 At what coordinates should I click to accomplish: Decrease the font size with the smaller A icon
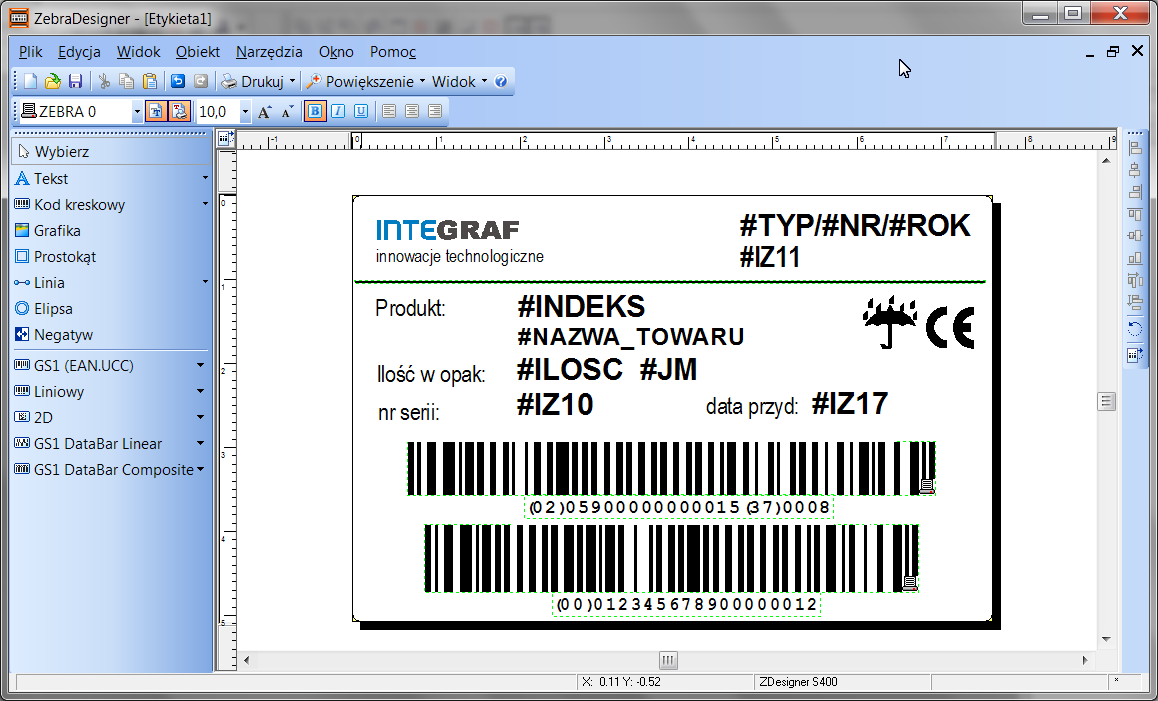(x=287, y=112)
